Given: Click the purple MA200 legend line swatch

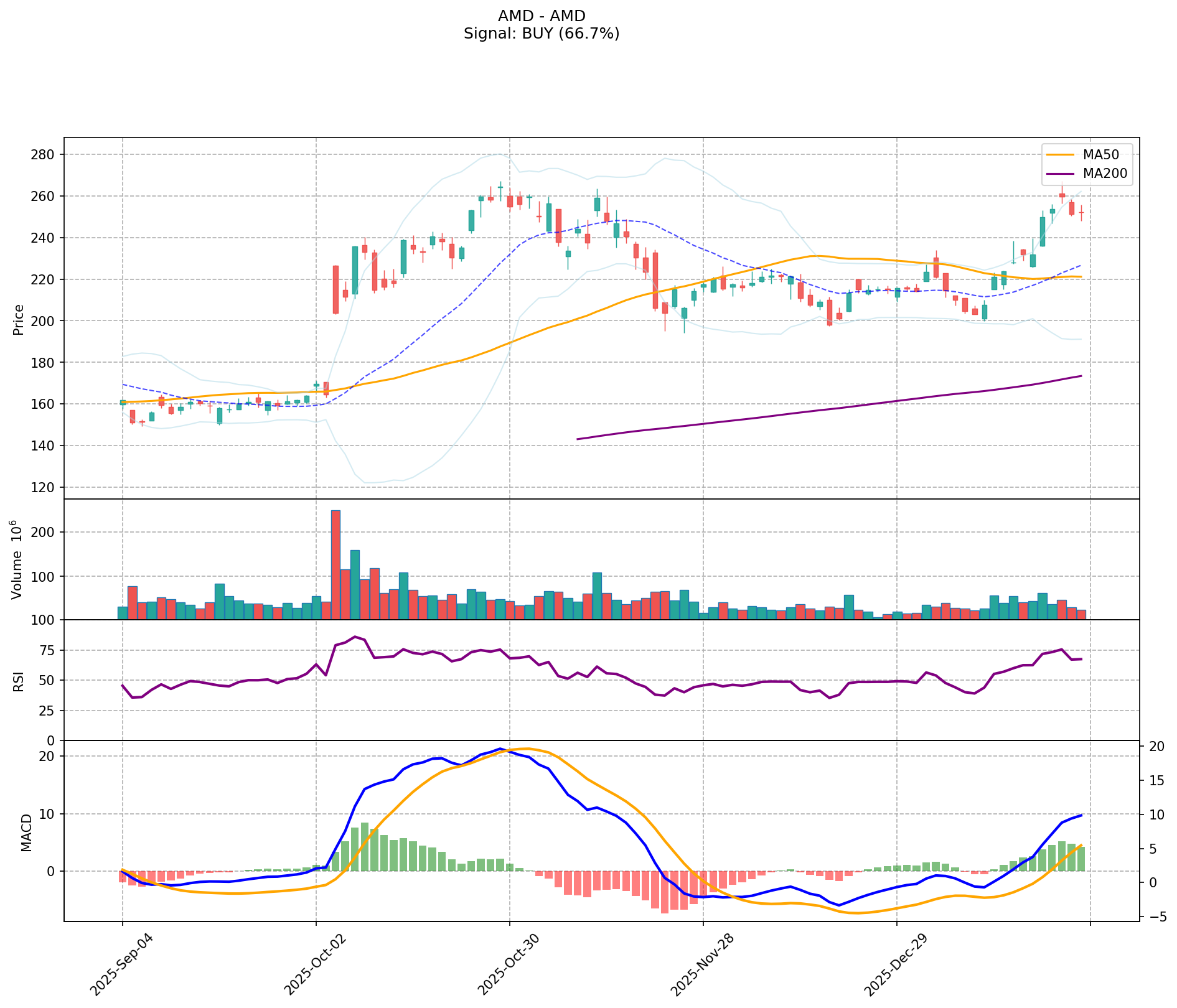Looking at the screenshot, I should (1060, 174).
